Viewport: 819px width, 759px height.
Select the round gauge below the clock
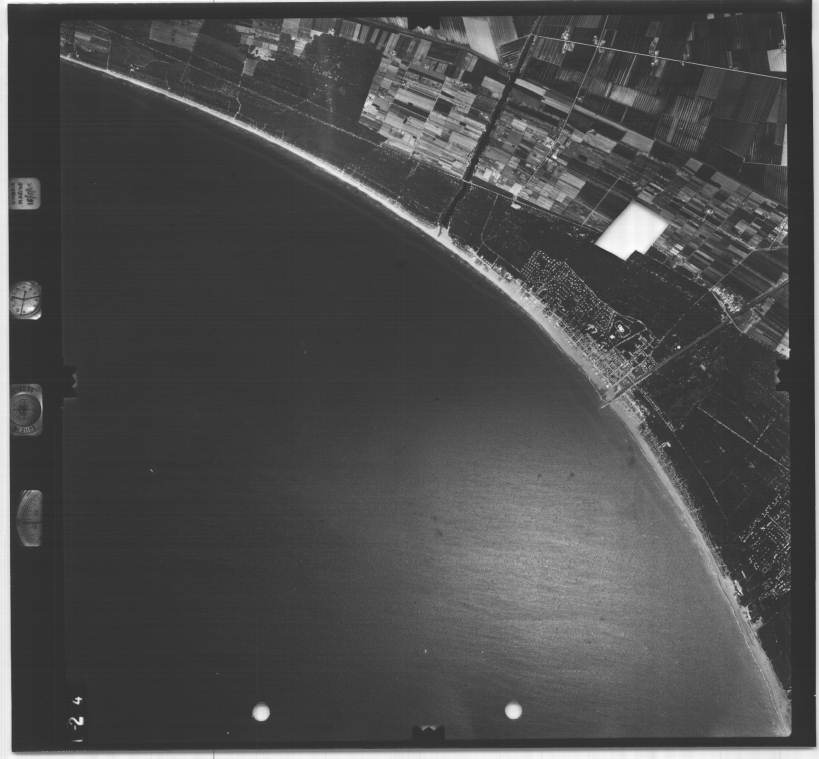[27, 409]
